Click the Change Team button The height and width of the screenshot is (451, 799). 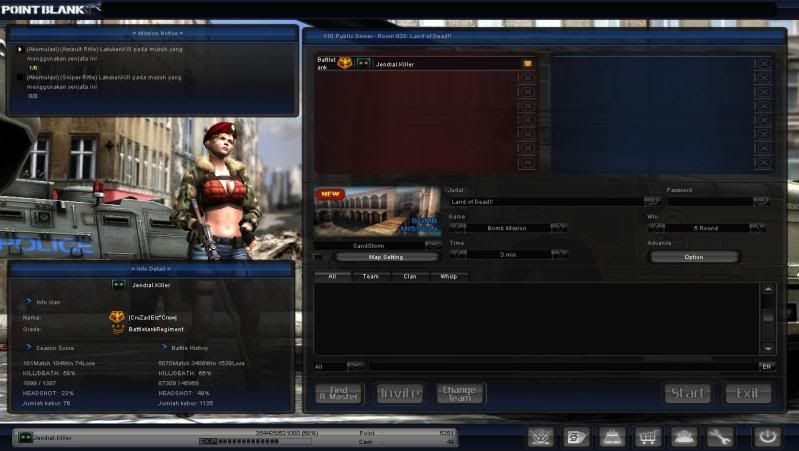pyautogui.click(x=460, y=393)
